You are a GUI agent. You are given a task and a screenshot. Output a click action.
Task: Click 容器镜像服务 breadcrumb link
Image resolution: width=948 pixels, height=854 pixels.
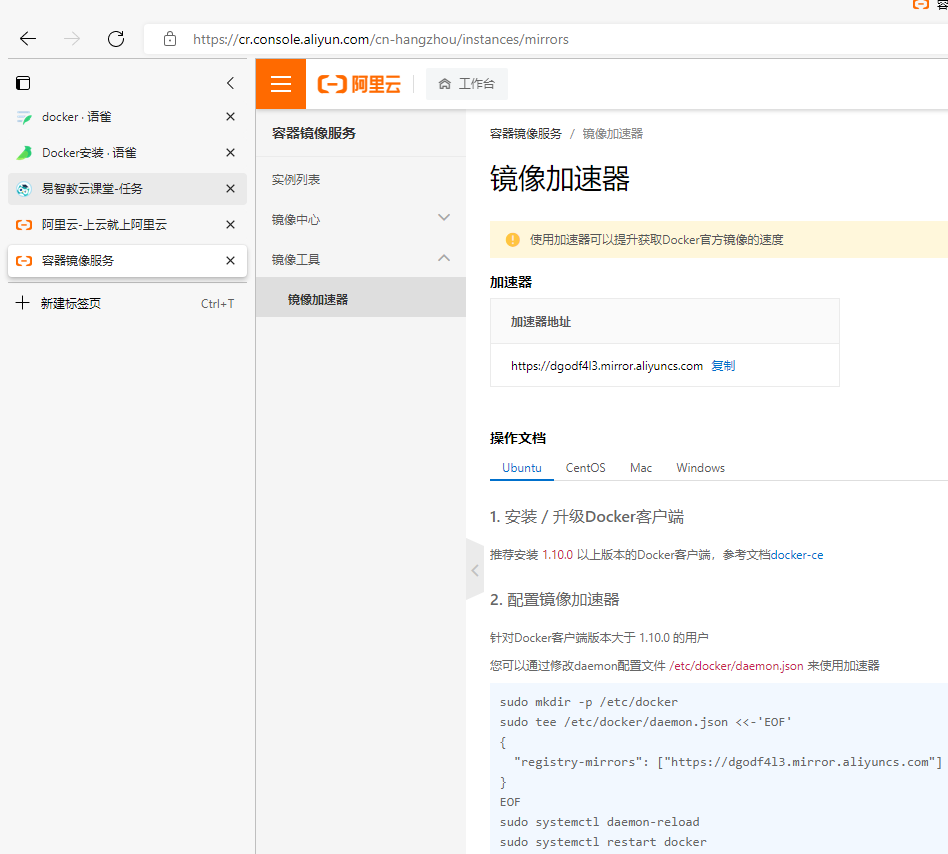[525, 134]
